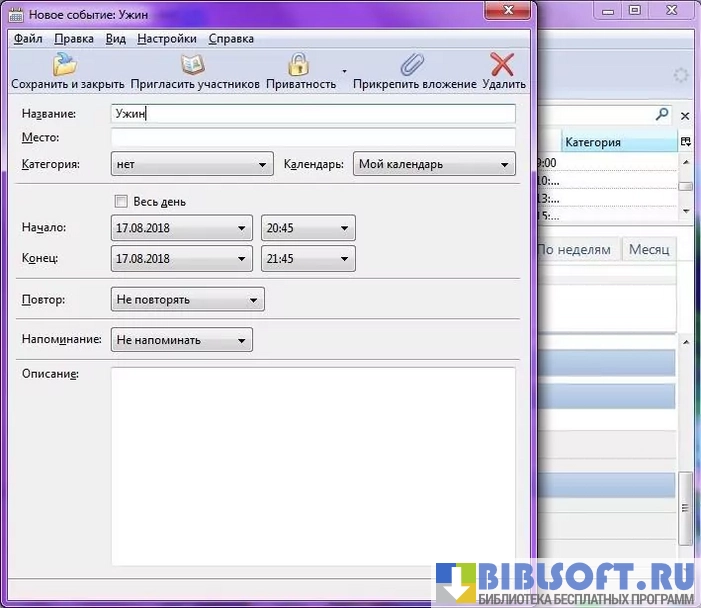
Task: Click the calendar icon in the title bar
Action: coord(16,15)
